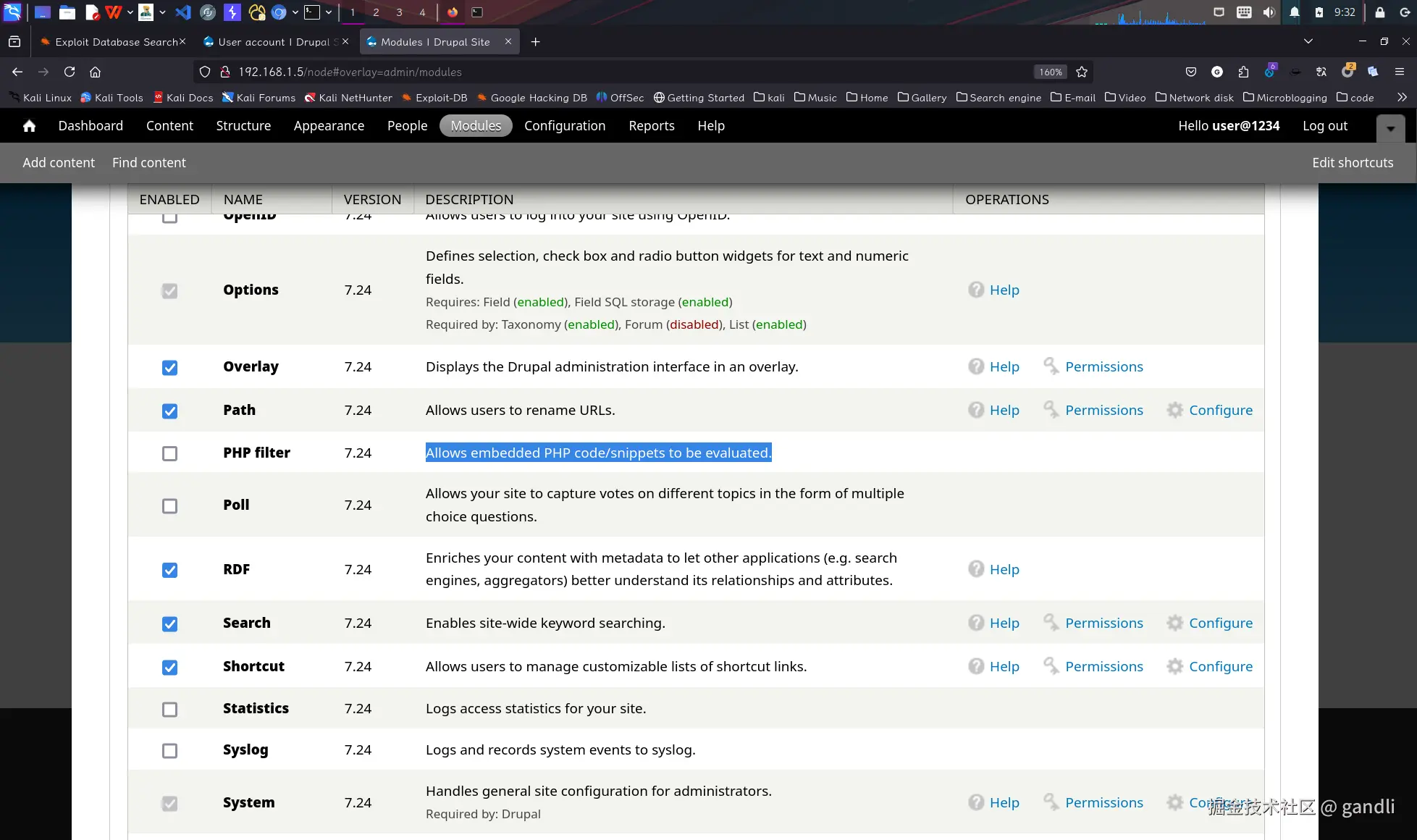
Task: Click the Log out link
Action: (1324, 126)
